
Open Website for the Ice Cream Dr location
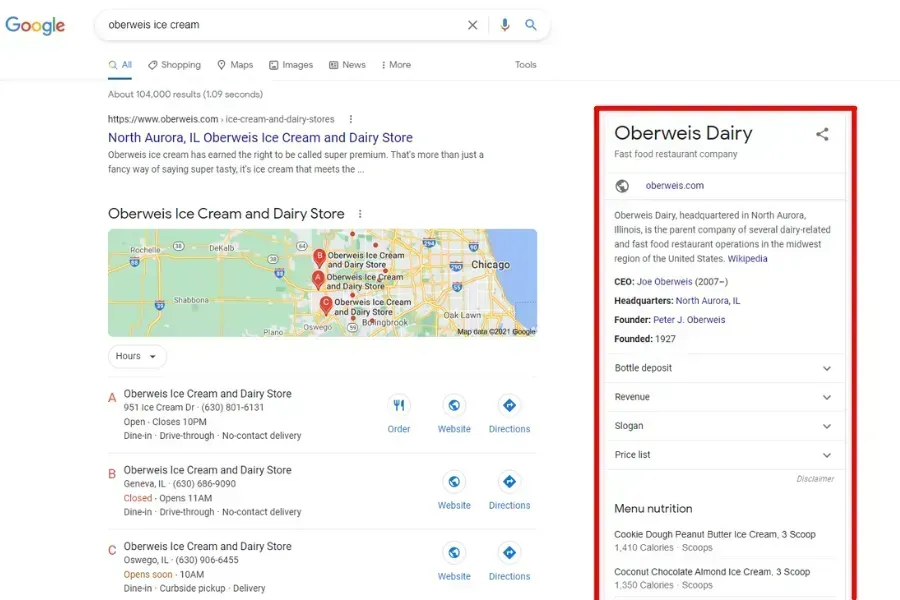click(x=454, y=405)
